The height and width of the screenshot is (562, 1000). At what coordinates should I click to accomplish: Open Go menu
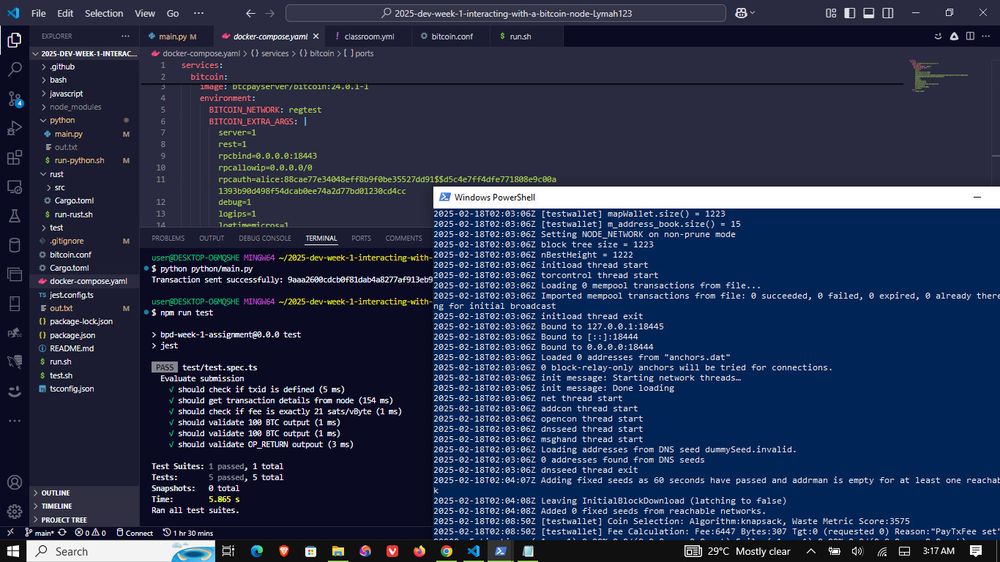point(172,13)
